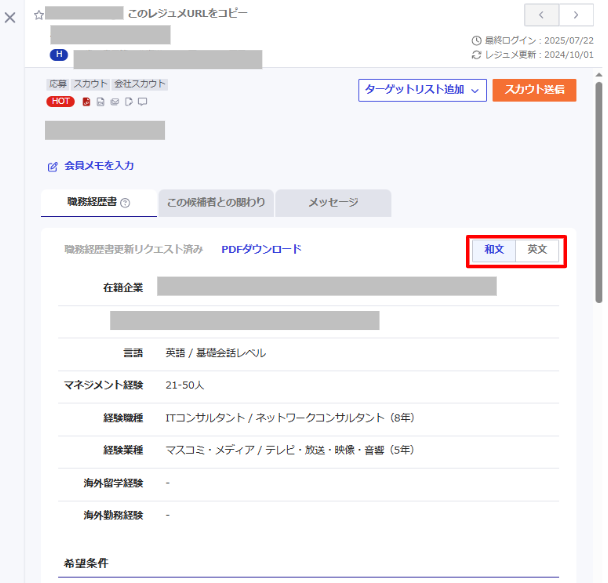Open 会員メモを入力 link
Screen dimensions: 608x583
click(99, 166)
